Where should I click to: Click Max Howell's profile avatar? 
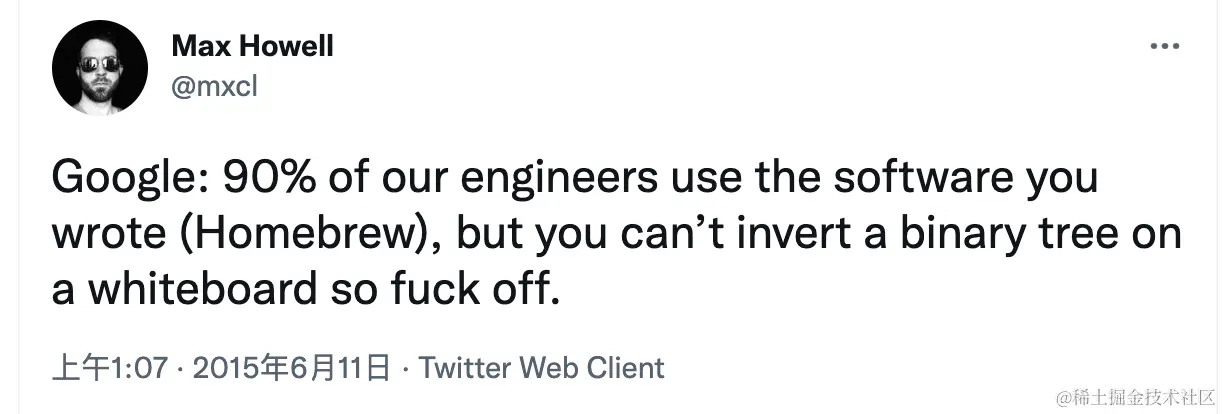click(x=100, y=68)
